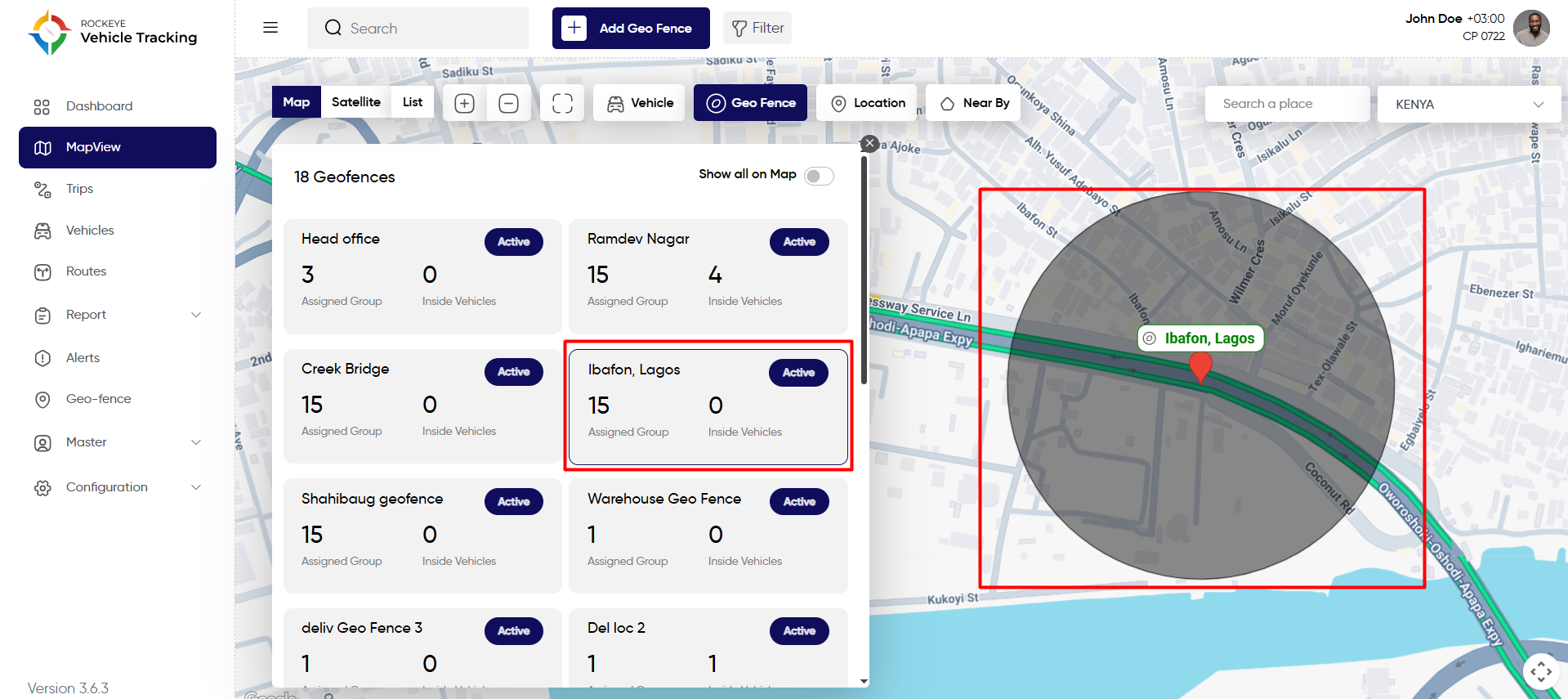Switch to List view tab
The height and width of the screenshot is (699, 1568).
[x=413, y=102]
